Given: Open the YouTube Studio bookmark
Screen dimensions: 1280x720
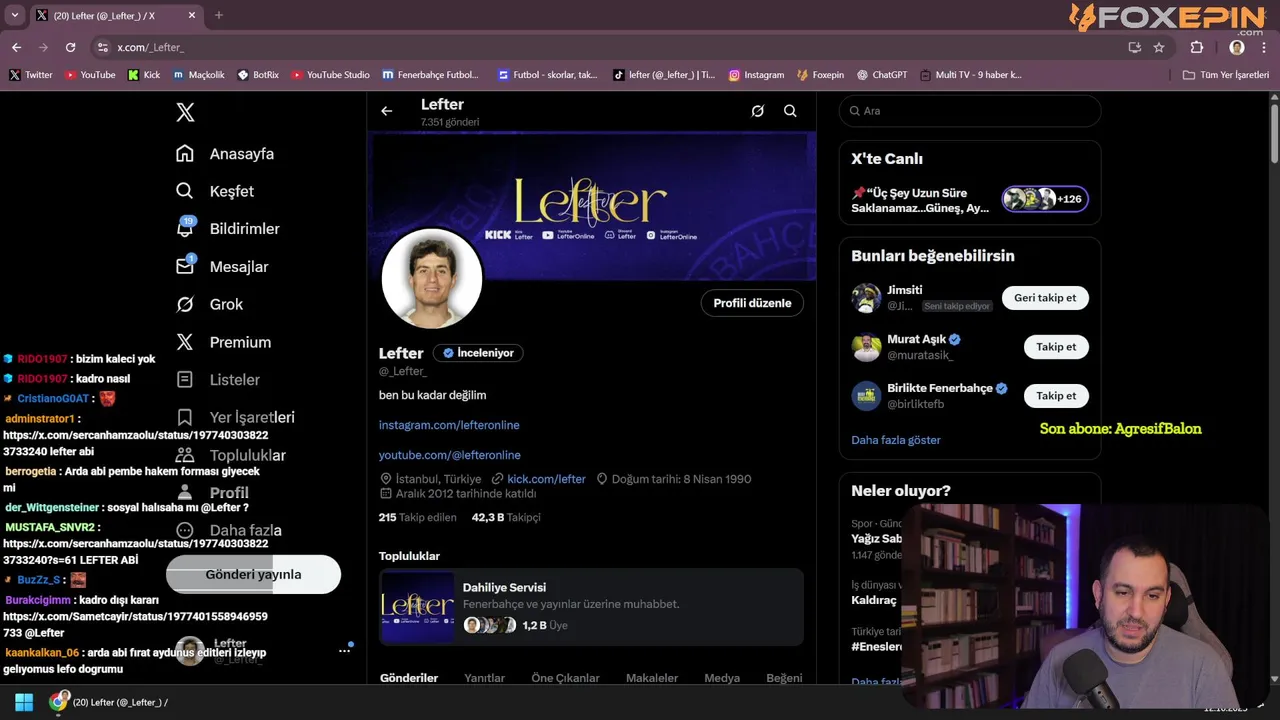Looking at the screenshot, I should click(330, 75).
